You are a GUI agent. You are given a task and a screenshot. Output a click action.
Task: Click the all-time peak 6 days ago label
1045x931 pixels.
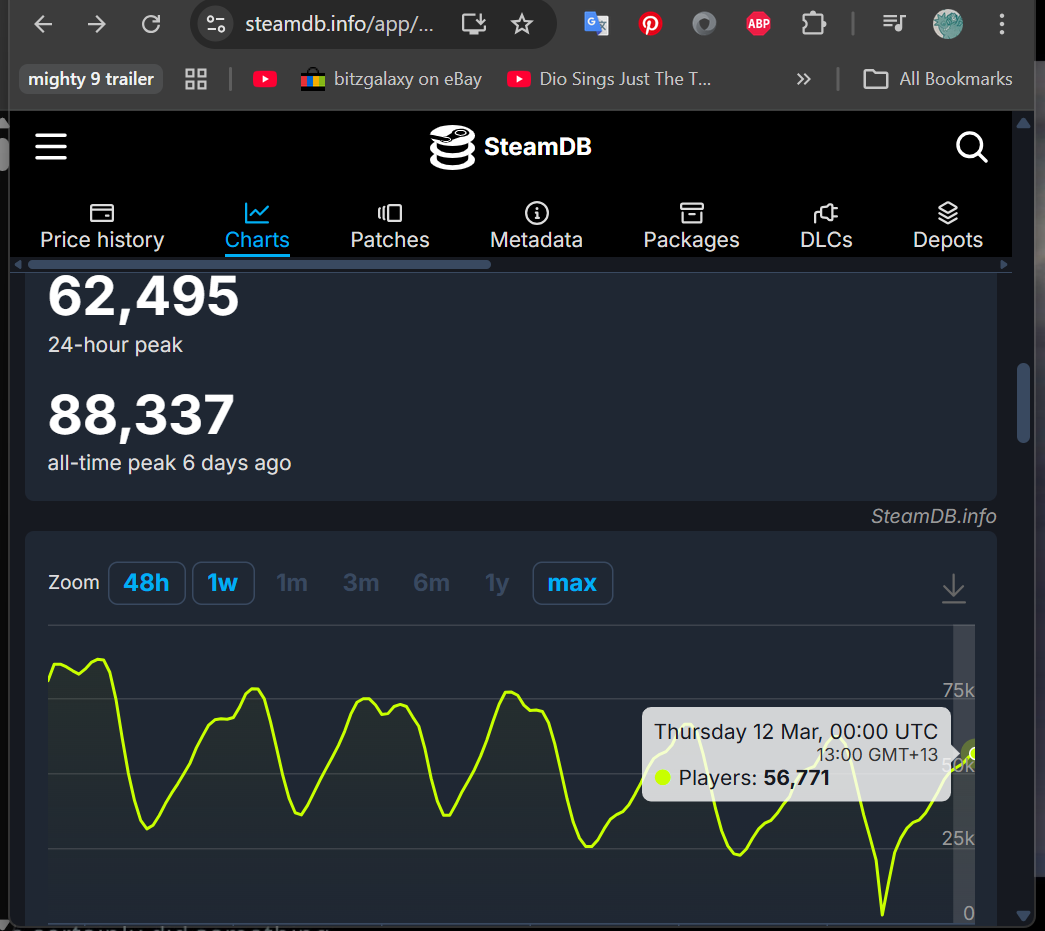(169, 463)
